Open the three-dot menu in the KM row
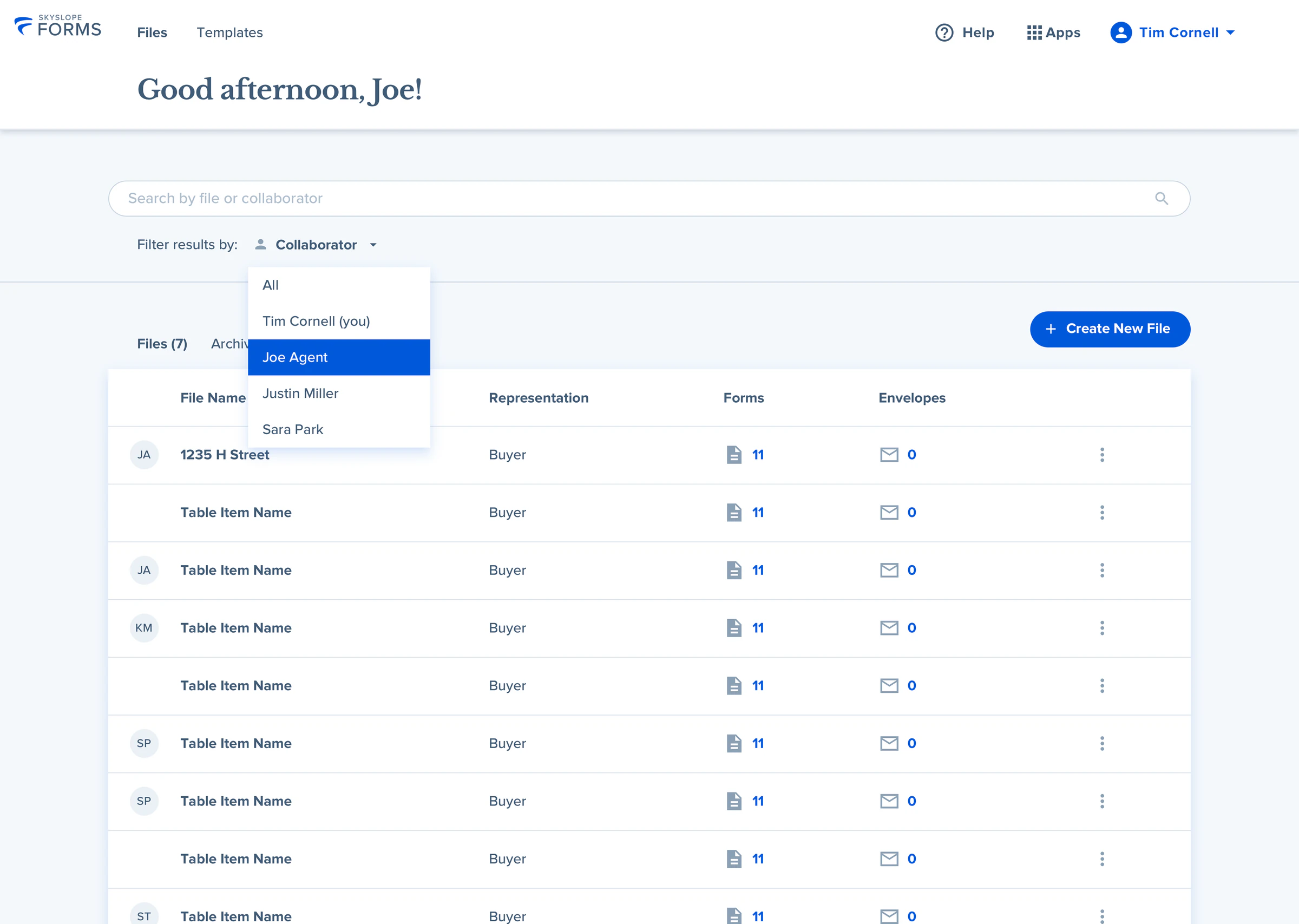The height and width of the screenshot is (924, 1299). pos(1101,627)
